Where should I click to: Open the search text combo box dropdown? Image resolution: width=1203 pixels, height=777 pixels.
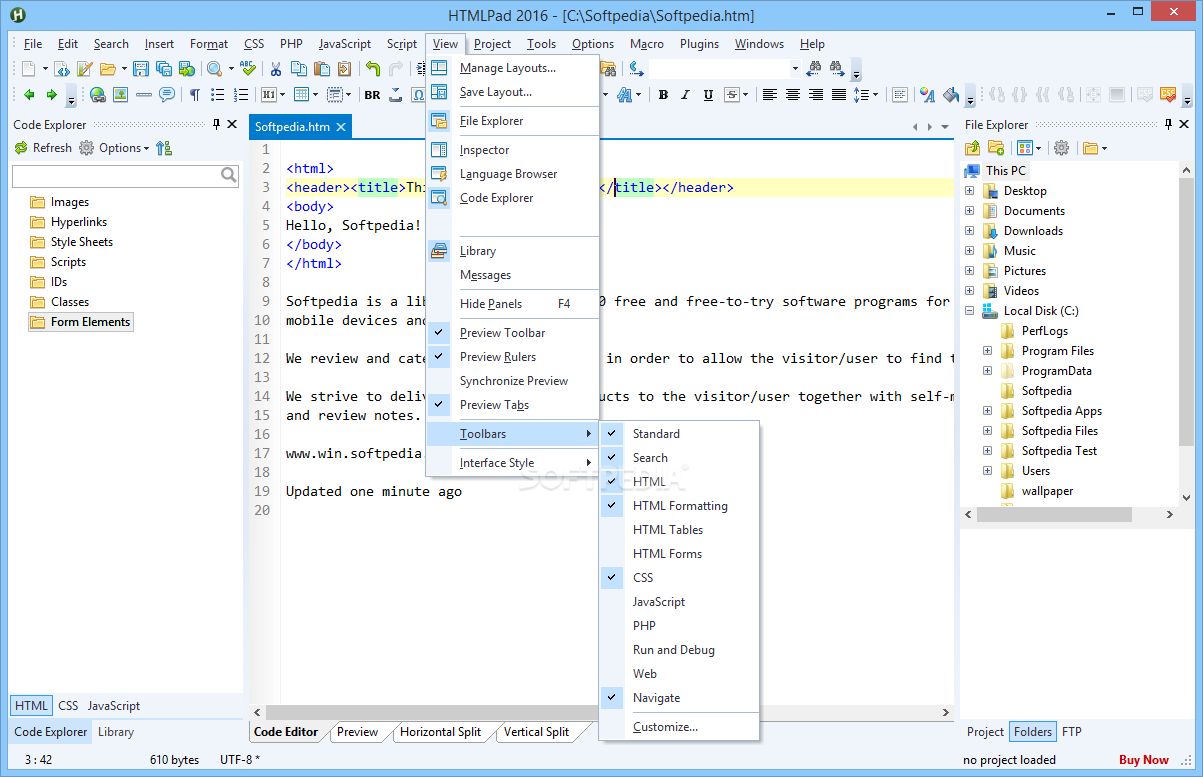pyautogui.click(x=795, y=69)
